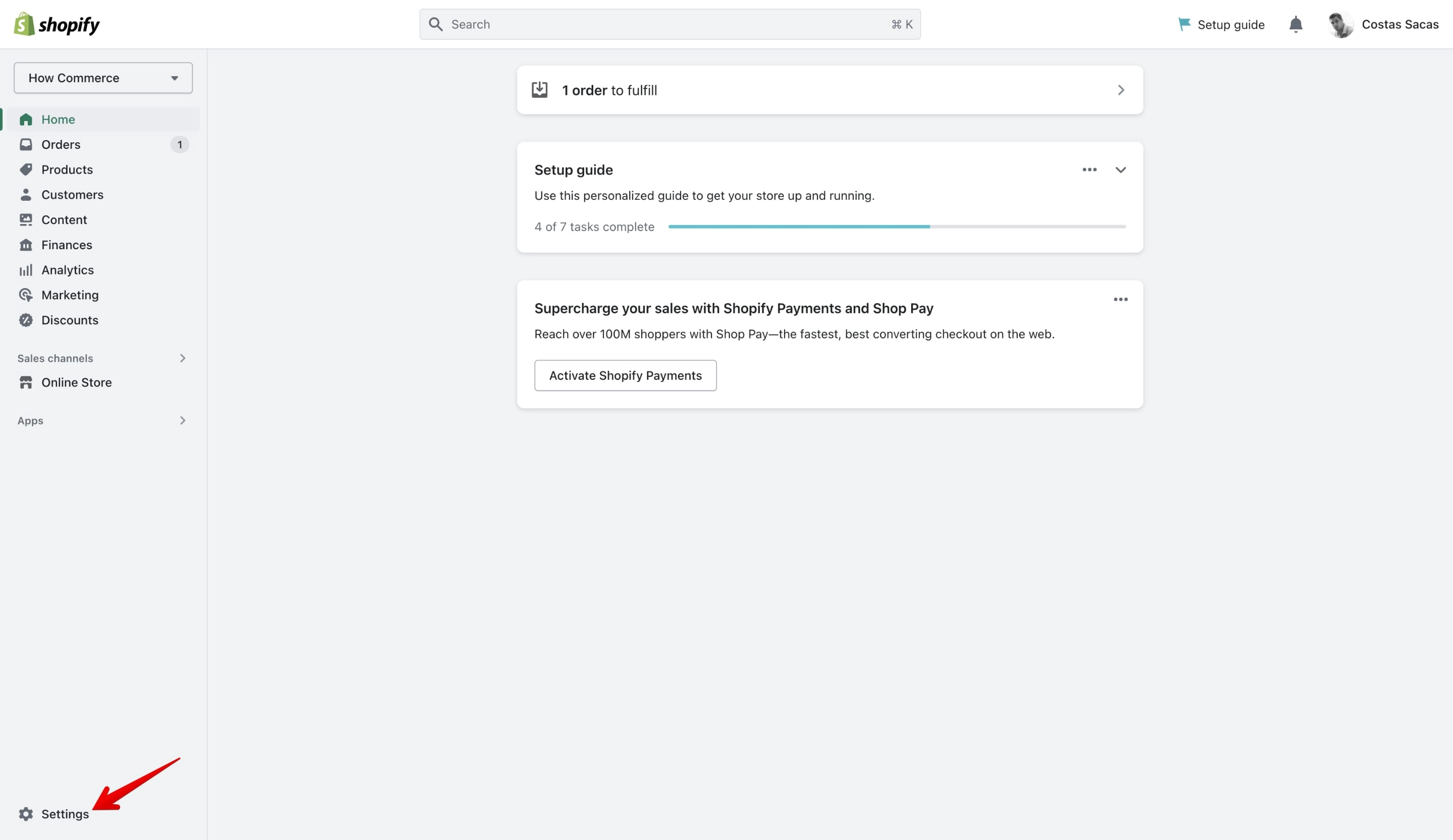
Task: Click the Home house icon
Action: (x=26, y=120)
